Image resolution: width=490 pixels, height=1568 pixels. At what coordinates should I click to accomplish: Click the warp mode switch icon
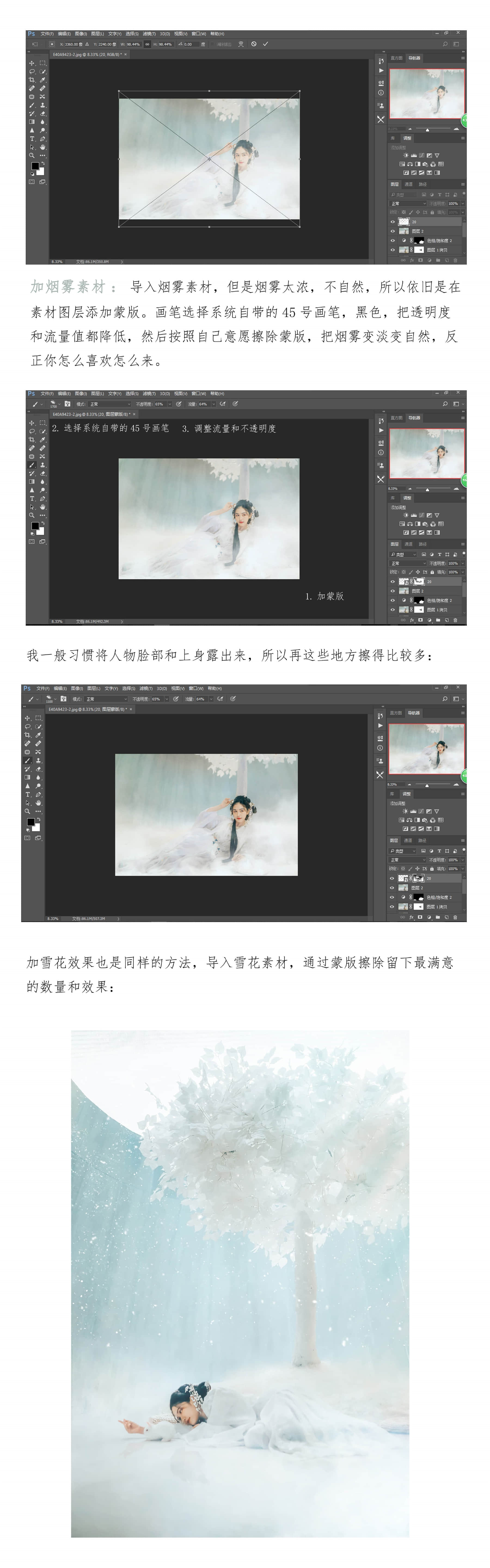[x=241, y=44]
